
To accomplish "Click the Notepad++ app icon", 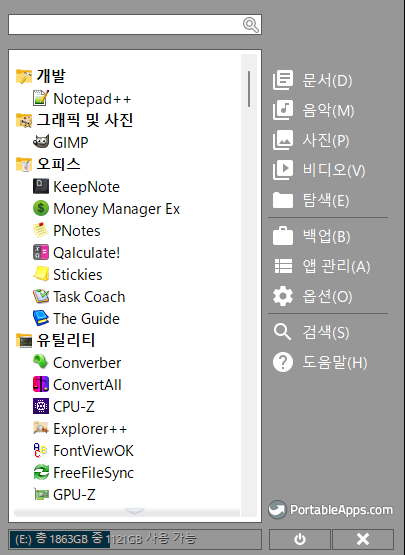I will tap(41, 98).
